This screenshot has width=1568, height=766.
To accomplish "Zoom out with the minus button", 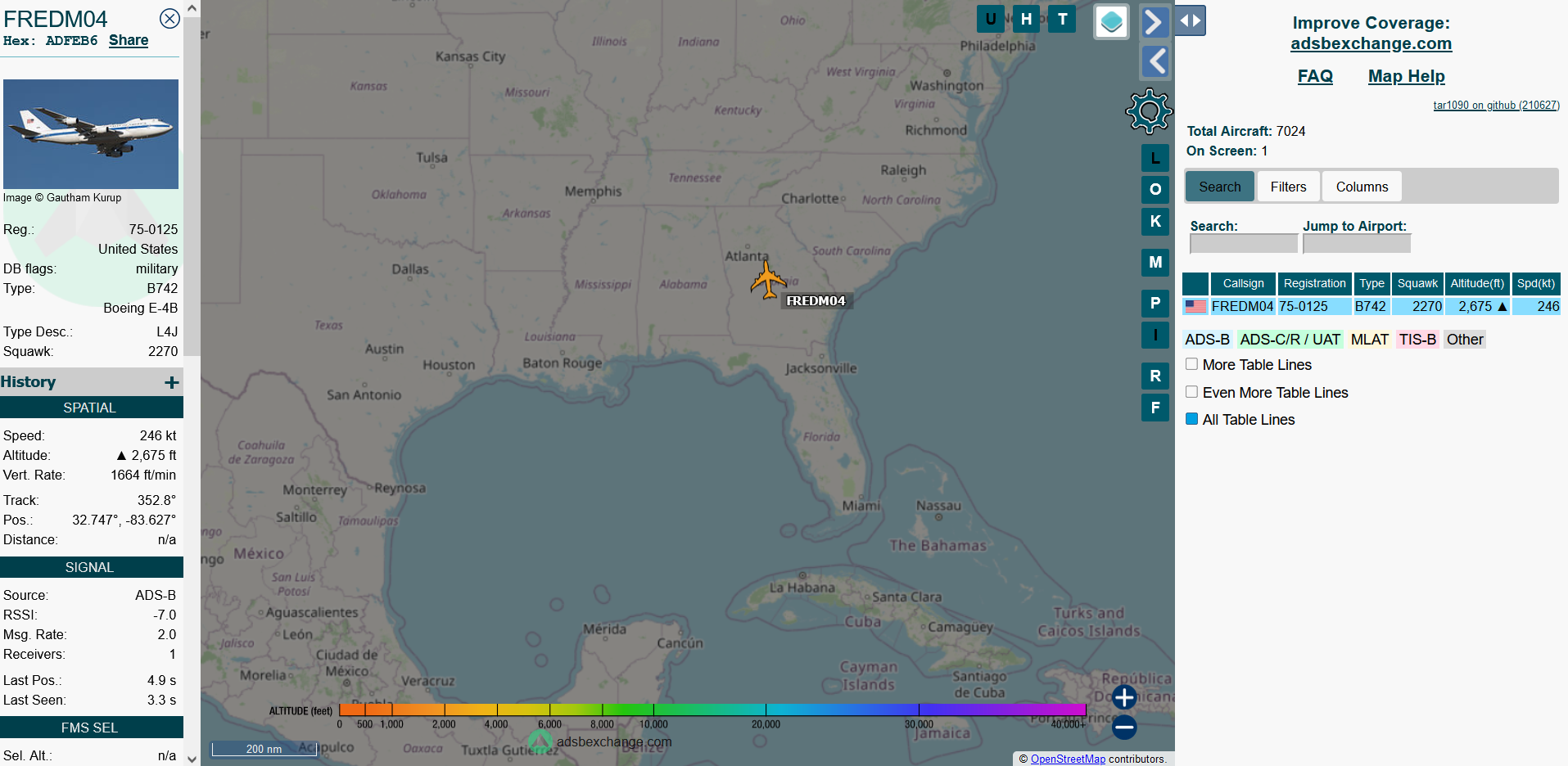I will tap(1124, 727).
